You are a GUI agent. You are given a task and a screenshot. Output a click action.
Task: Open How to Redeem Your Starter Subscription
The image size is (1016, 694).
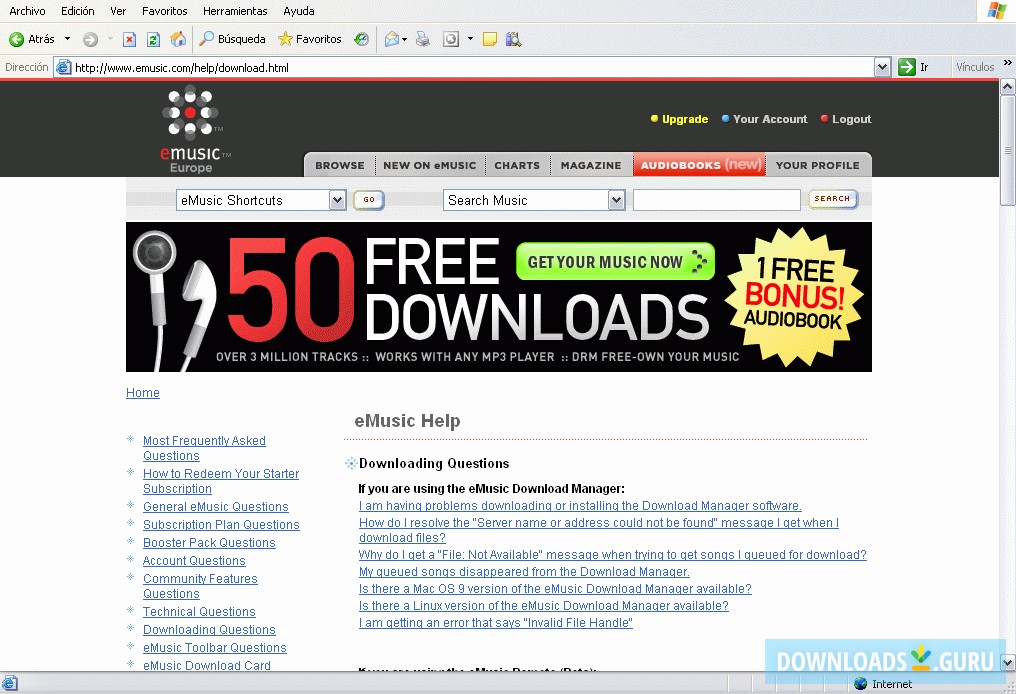click(221, 481)
